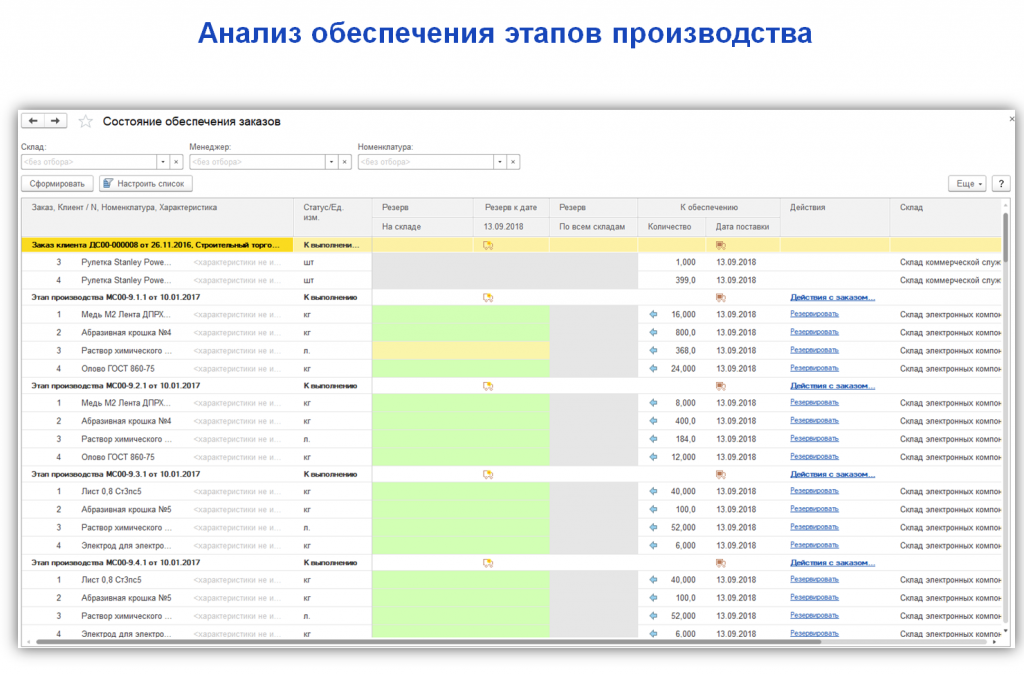Add the report to favorites with the star
The height and width of the screenshot is (675, 1024).
(x=86, y=121)
